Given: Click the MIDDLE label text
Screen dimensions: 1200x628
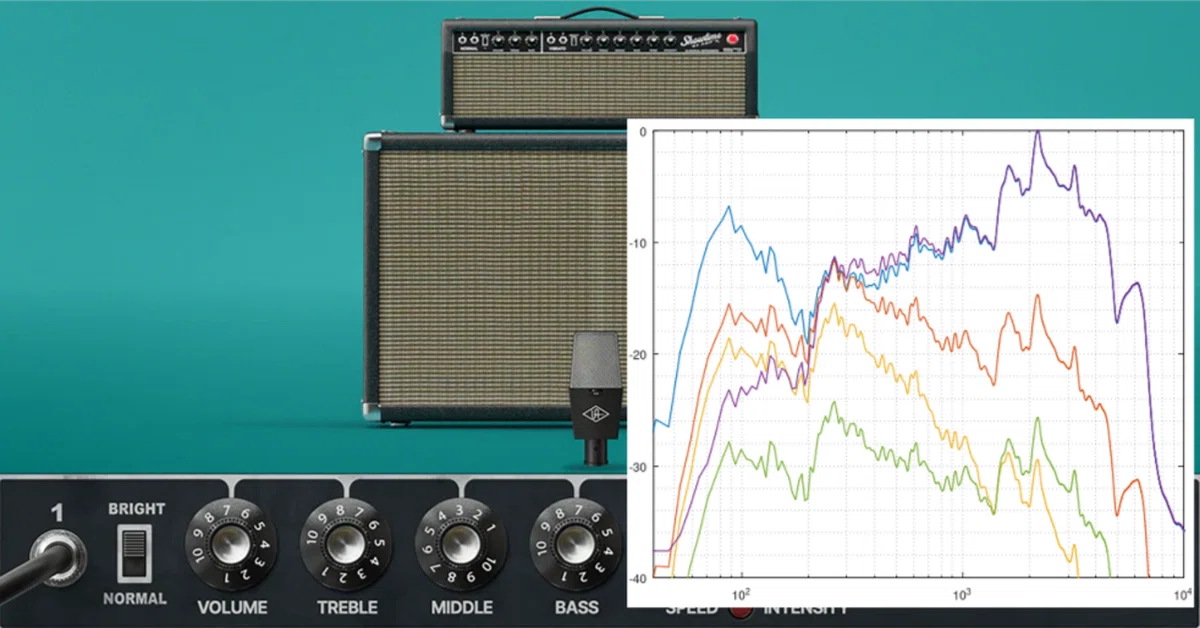Looking at the screenshot, I should [x=461, y=607].
